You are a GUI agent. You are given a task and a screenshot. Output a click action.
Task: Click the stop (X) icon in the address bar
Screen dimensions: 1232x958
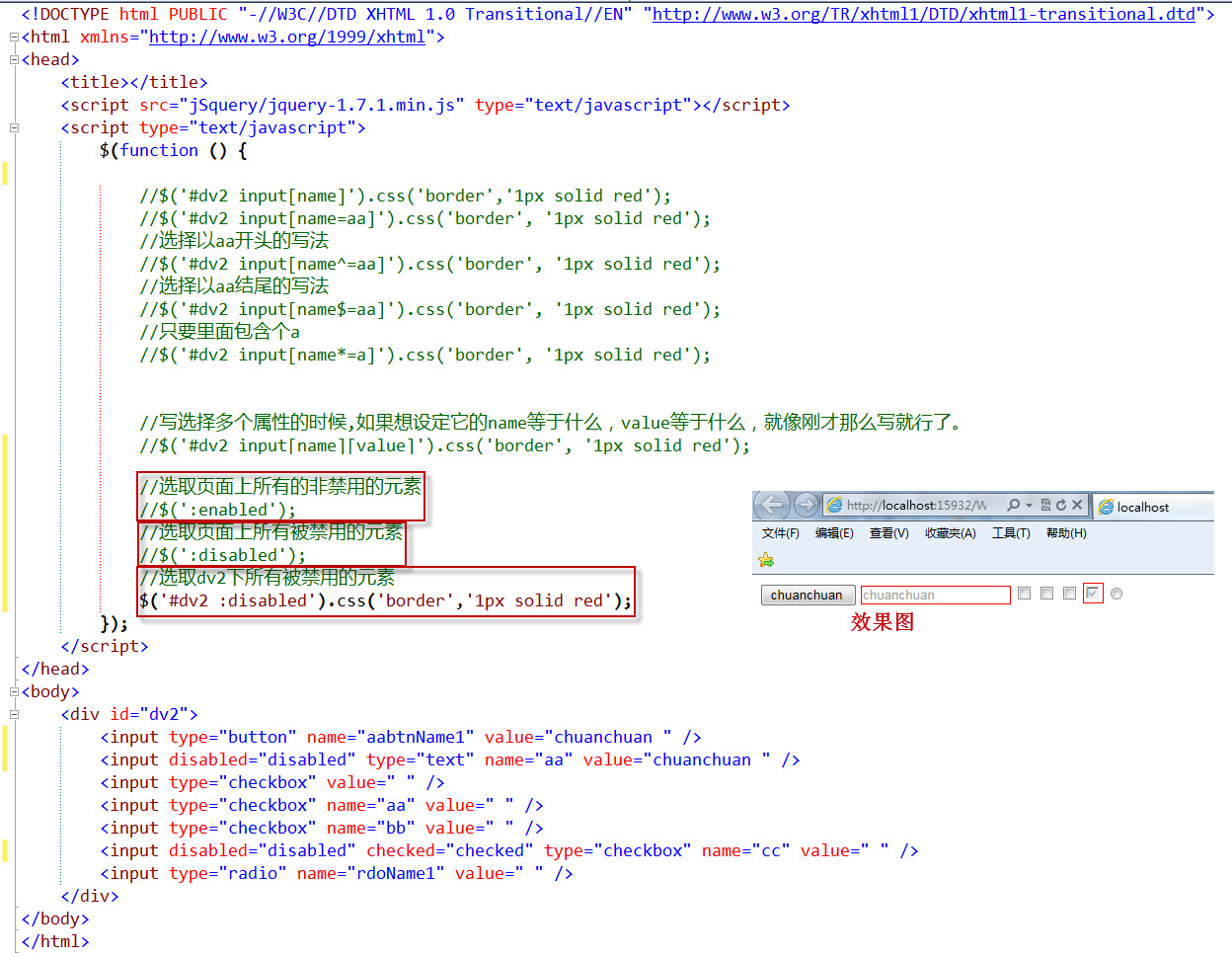(x=1078, y=505)
